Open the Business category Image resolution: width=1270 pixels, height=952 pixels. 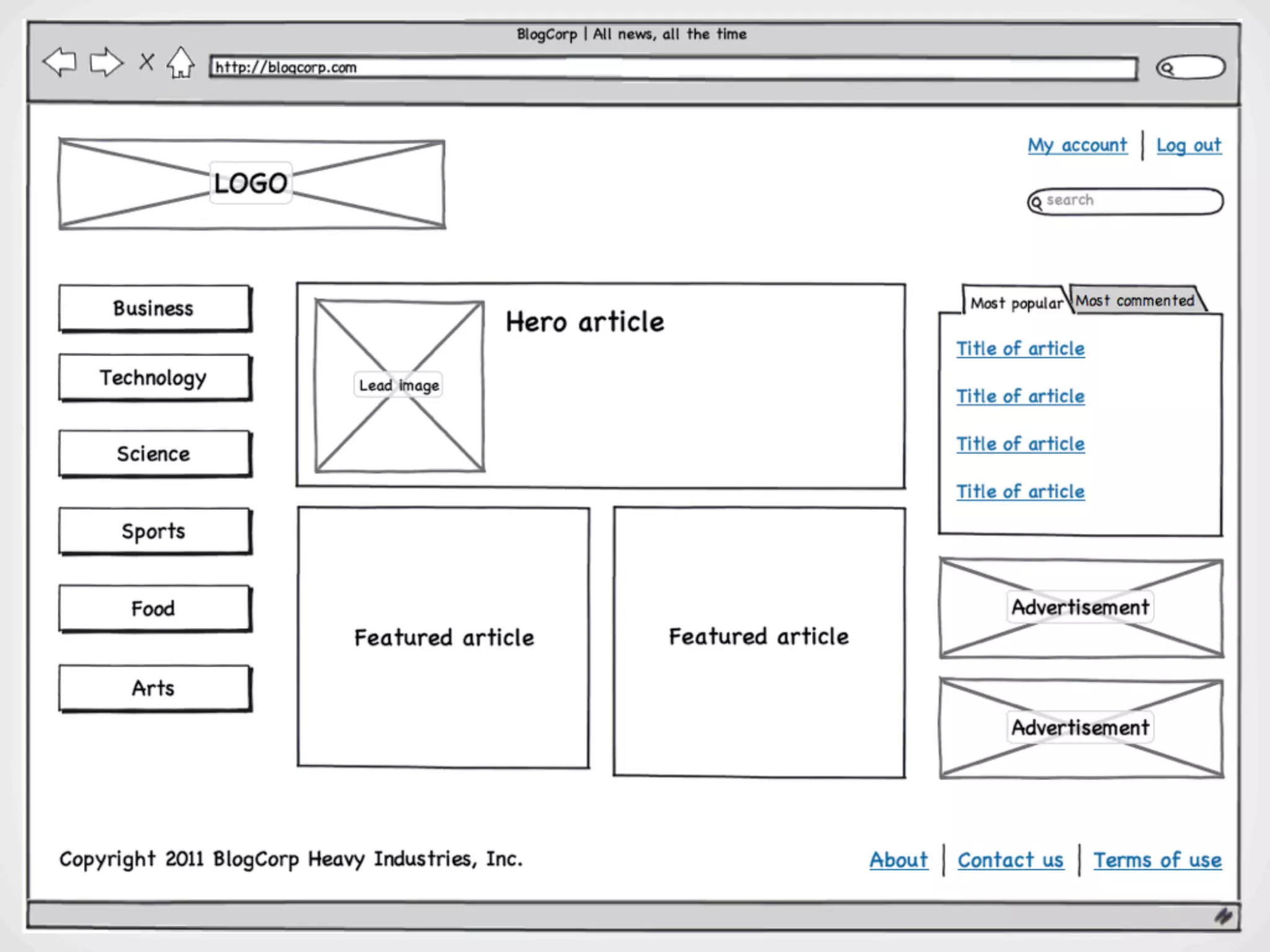click(154, 308)
